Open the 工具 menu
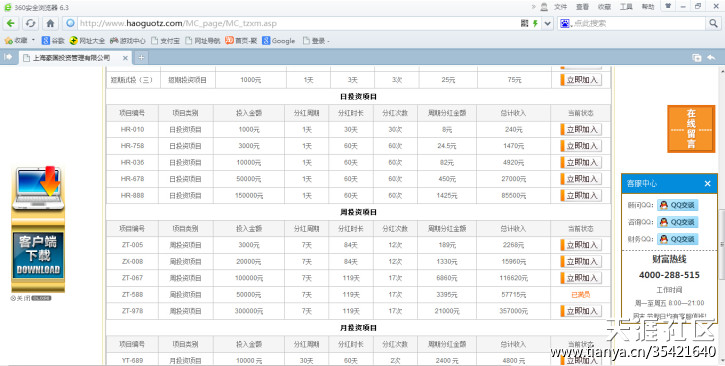Image resolution: width=725 pixels, height=366 pixels. pyautogui.click(x=626, y=7)
